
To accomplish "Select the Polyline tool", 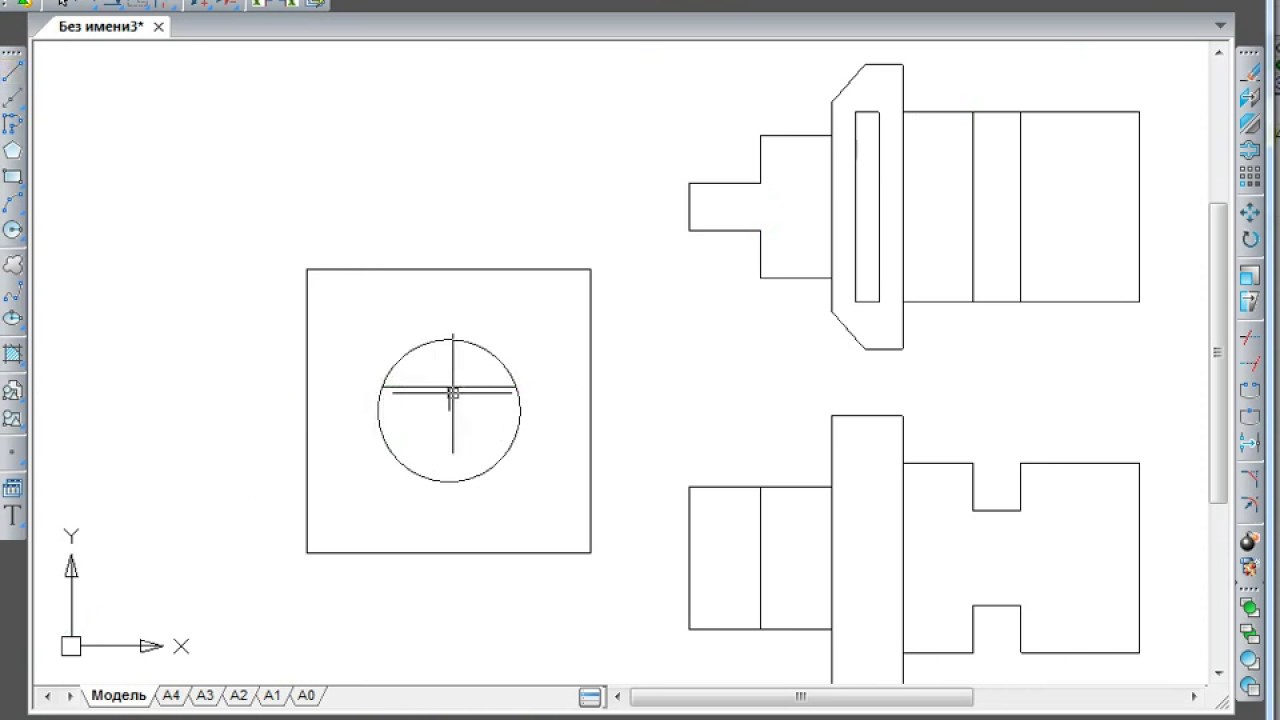I will click(x=12, y=124).
